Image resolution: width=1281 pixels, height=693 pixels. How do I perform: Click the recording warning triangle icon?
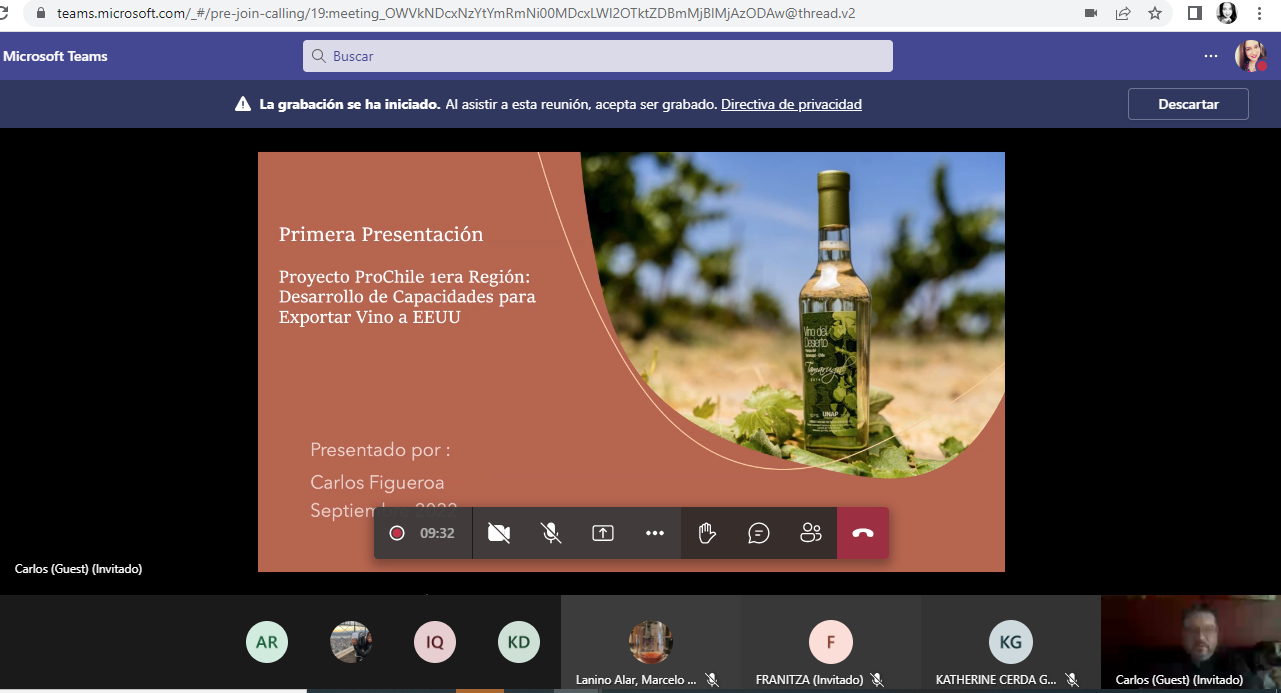243,104
